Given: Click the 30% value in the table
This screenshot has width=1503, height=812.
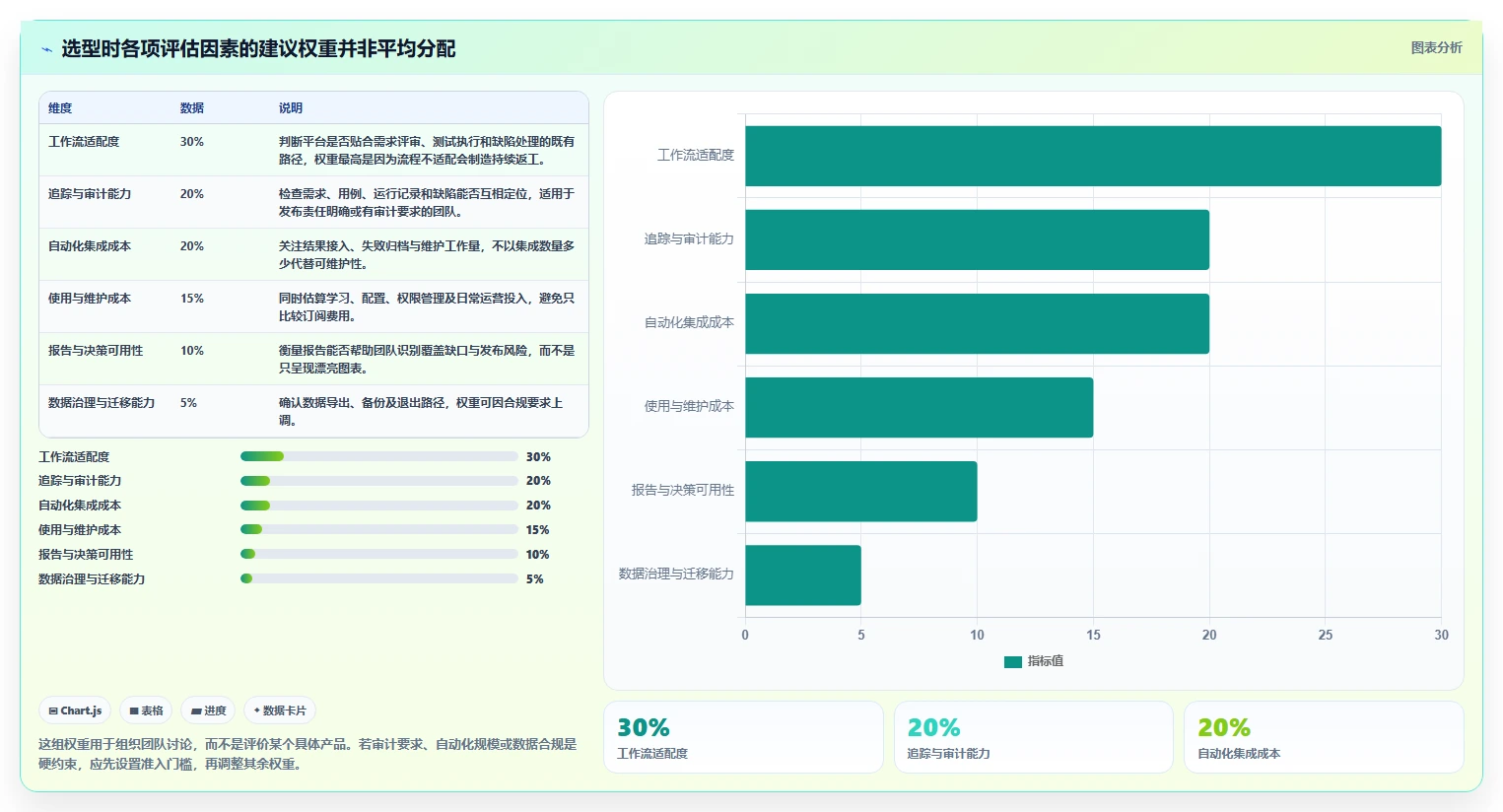Looking at the screenshot, I should click(x=192, y=142).
